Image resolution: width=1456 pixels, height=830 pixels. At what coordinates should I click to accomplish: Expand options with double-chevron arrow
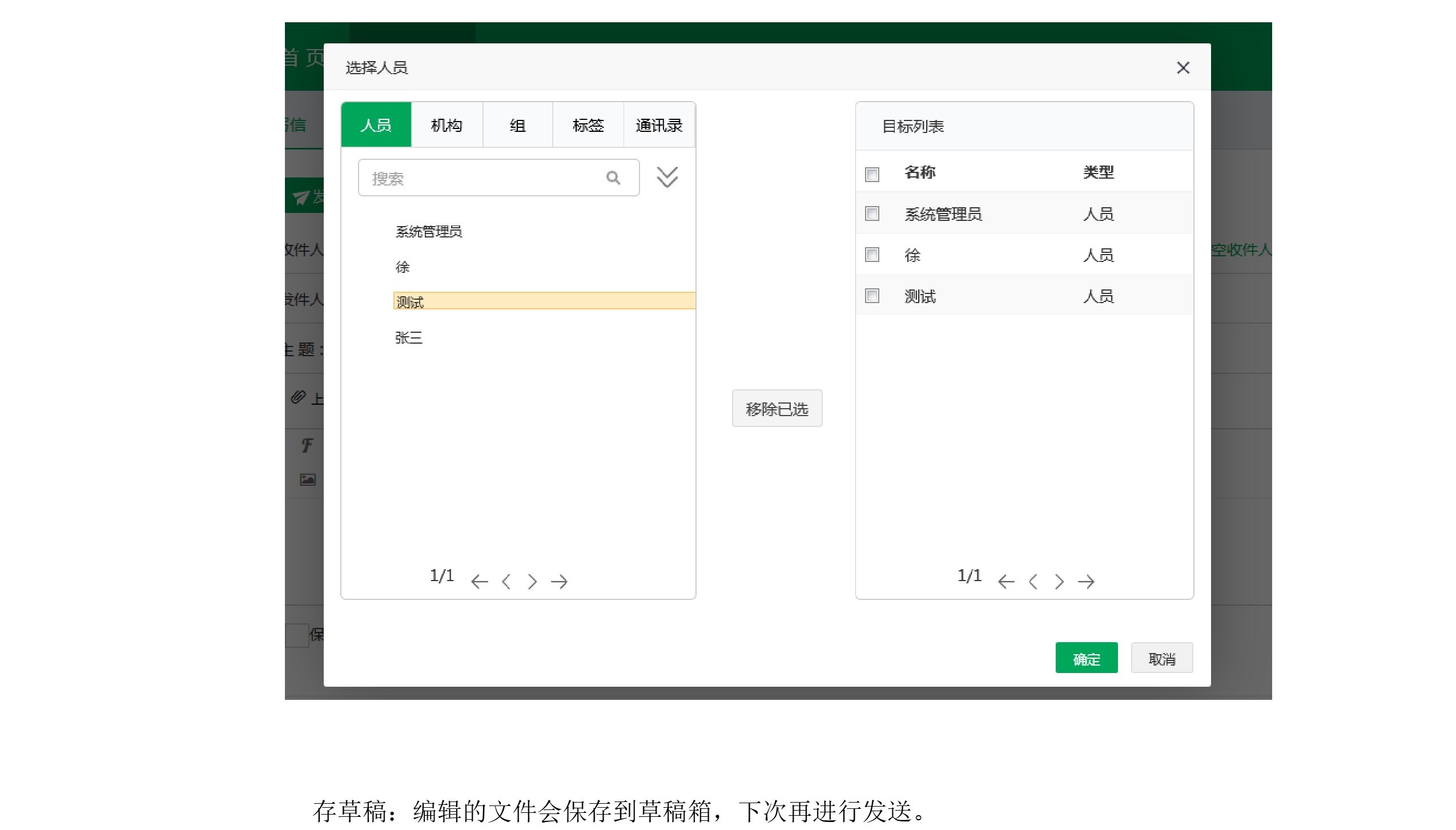point(667,177)
